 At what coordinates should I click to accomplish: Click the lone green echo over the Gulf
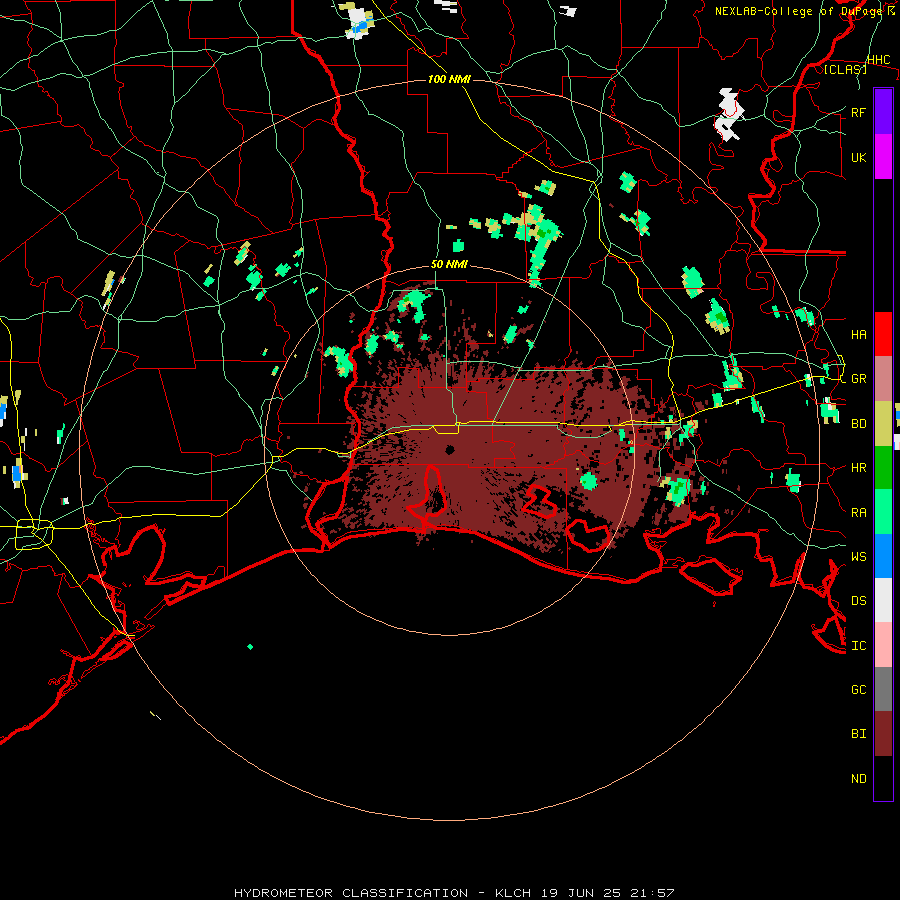tap(250, 647)
